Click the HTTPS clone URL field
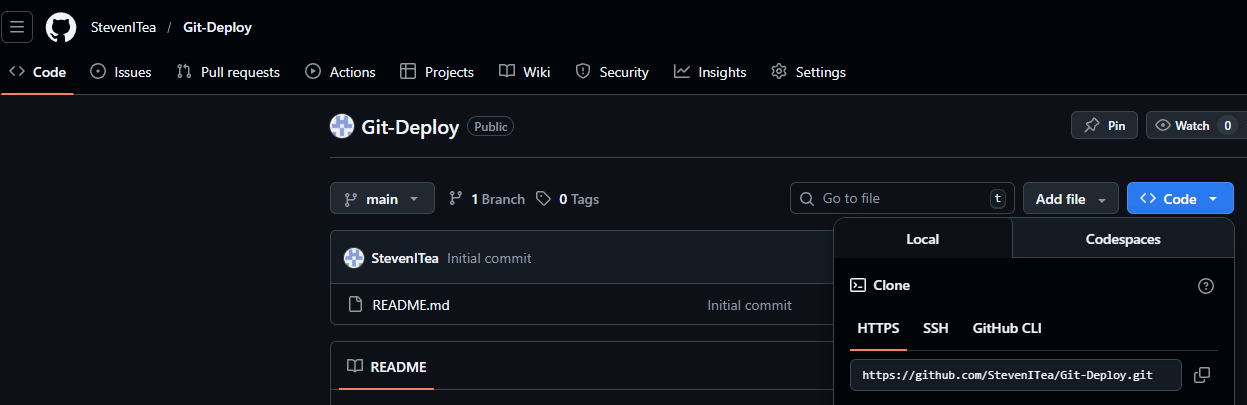Viewport: 1247px width, 405px height. pyautogui.click(x=1016, y=375)
